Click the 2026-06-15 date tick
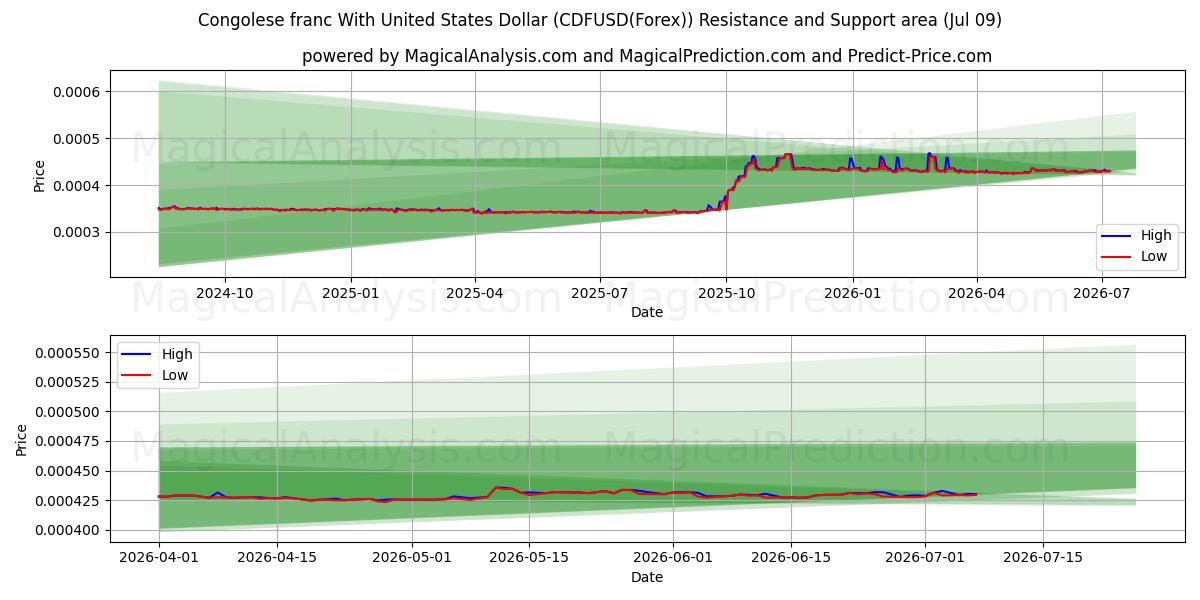This screenshot has width=1200, height=600. [792, 558]
